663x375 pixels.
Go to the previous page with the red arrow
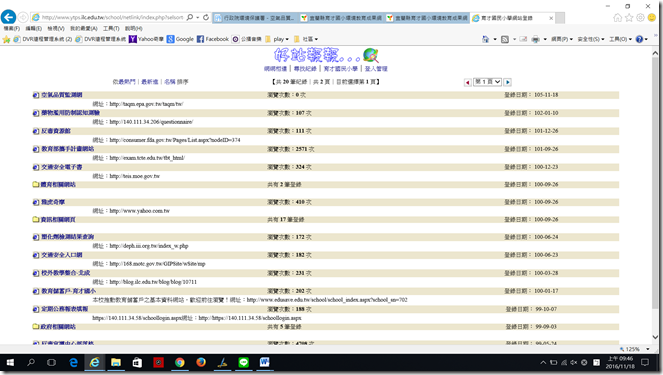[x=468, y=82]
